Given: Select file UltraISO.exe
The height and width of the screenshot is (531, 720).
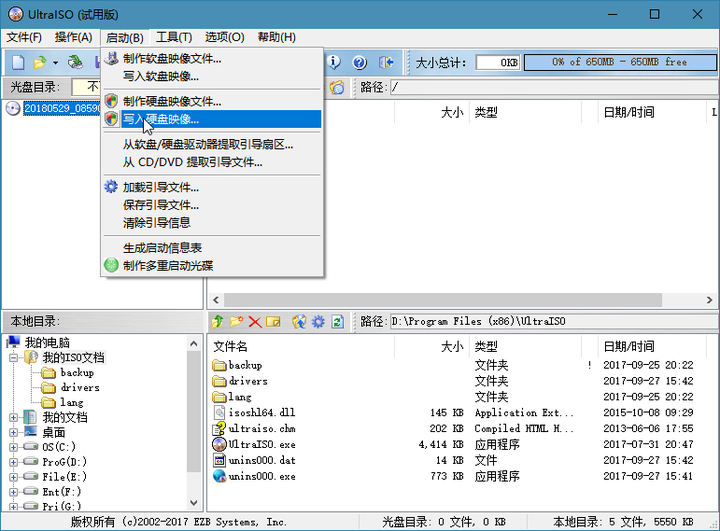Looking at the screenshot, I should coord(262,445).
